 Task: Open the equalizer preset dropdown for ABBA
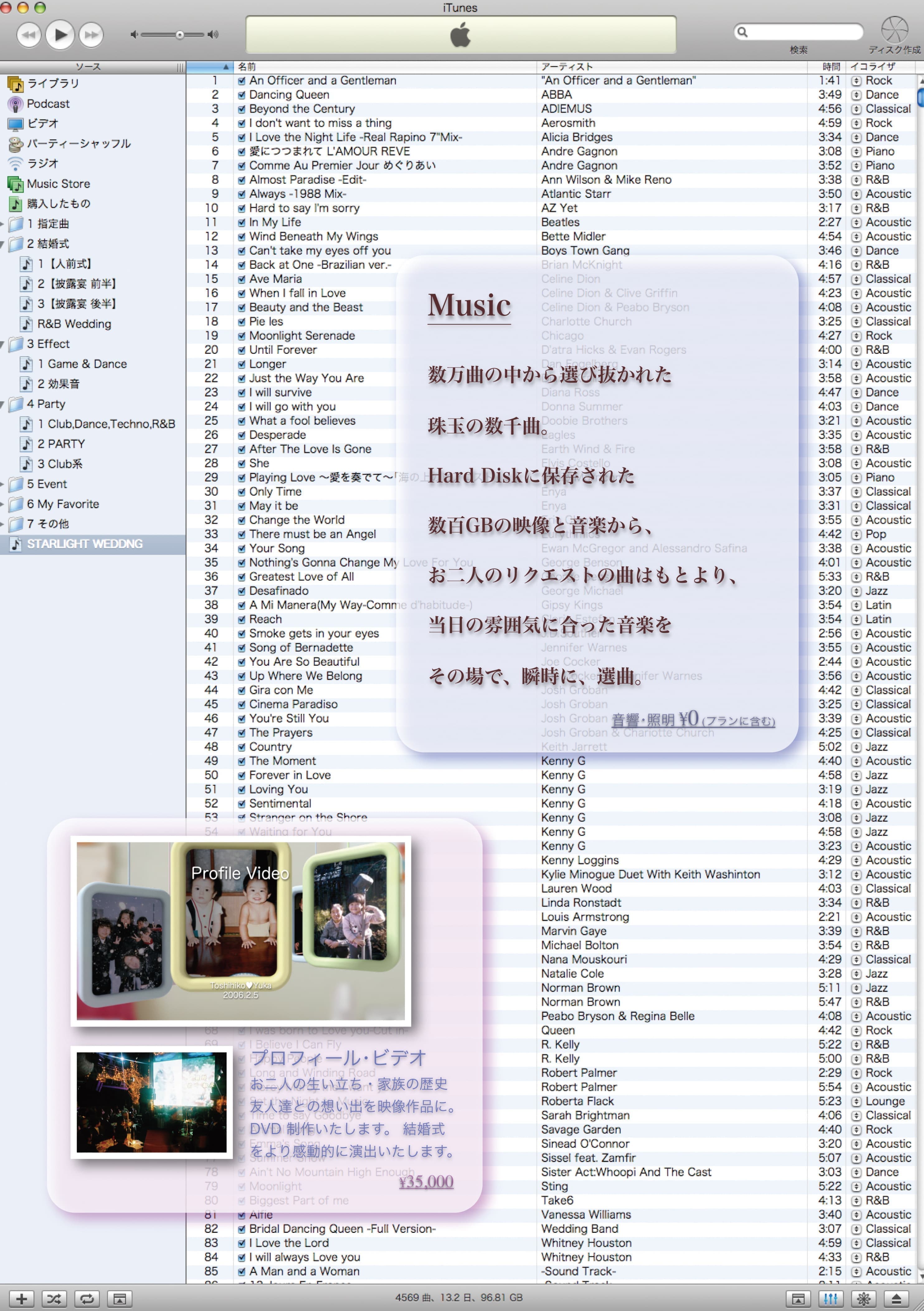pos(856,95)
